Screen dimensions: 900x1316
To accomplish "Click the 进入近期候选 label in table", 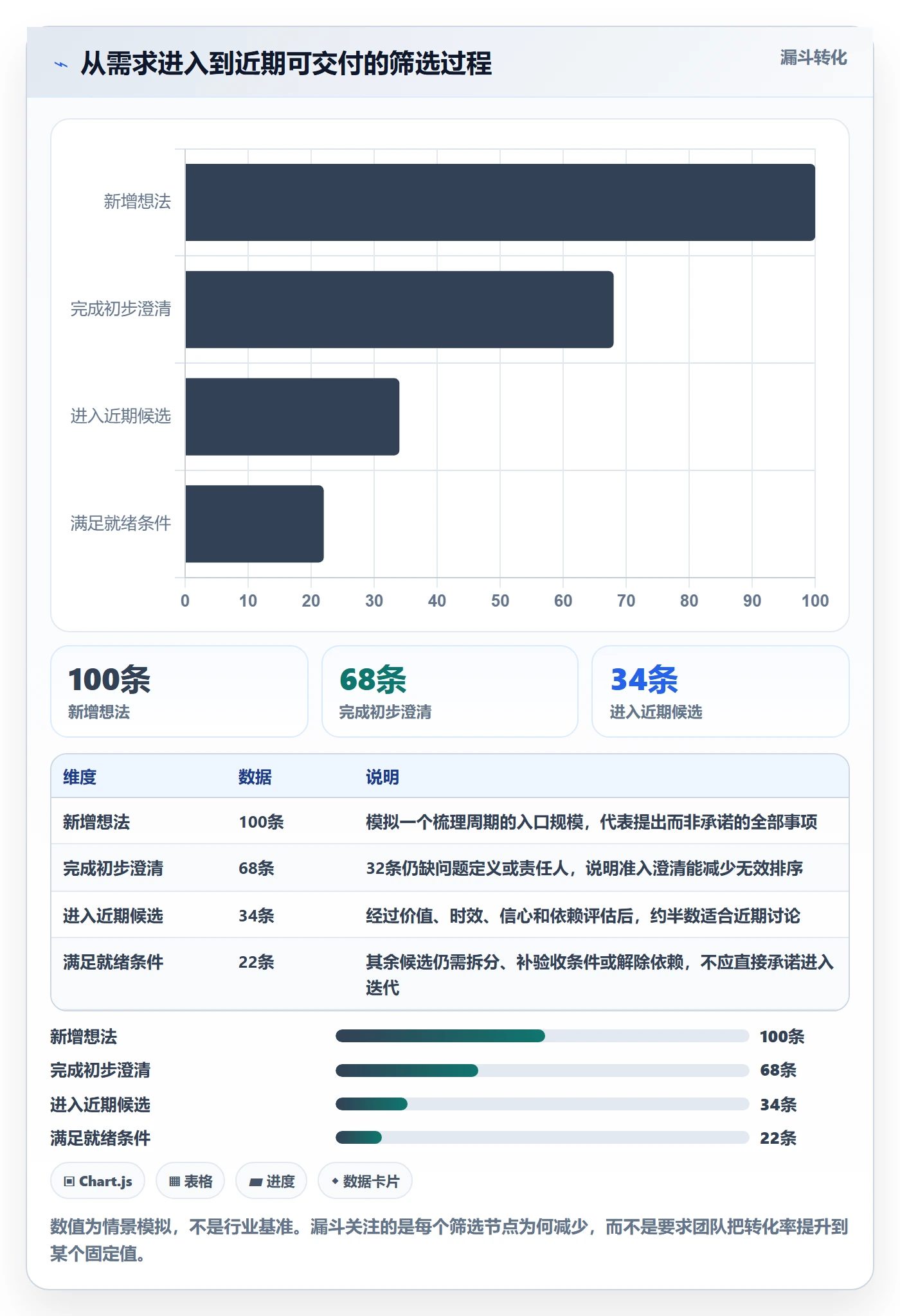I will (113, 916).
